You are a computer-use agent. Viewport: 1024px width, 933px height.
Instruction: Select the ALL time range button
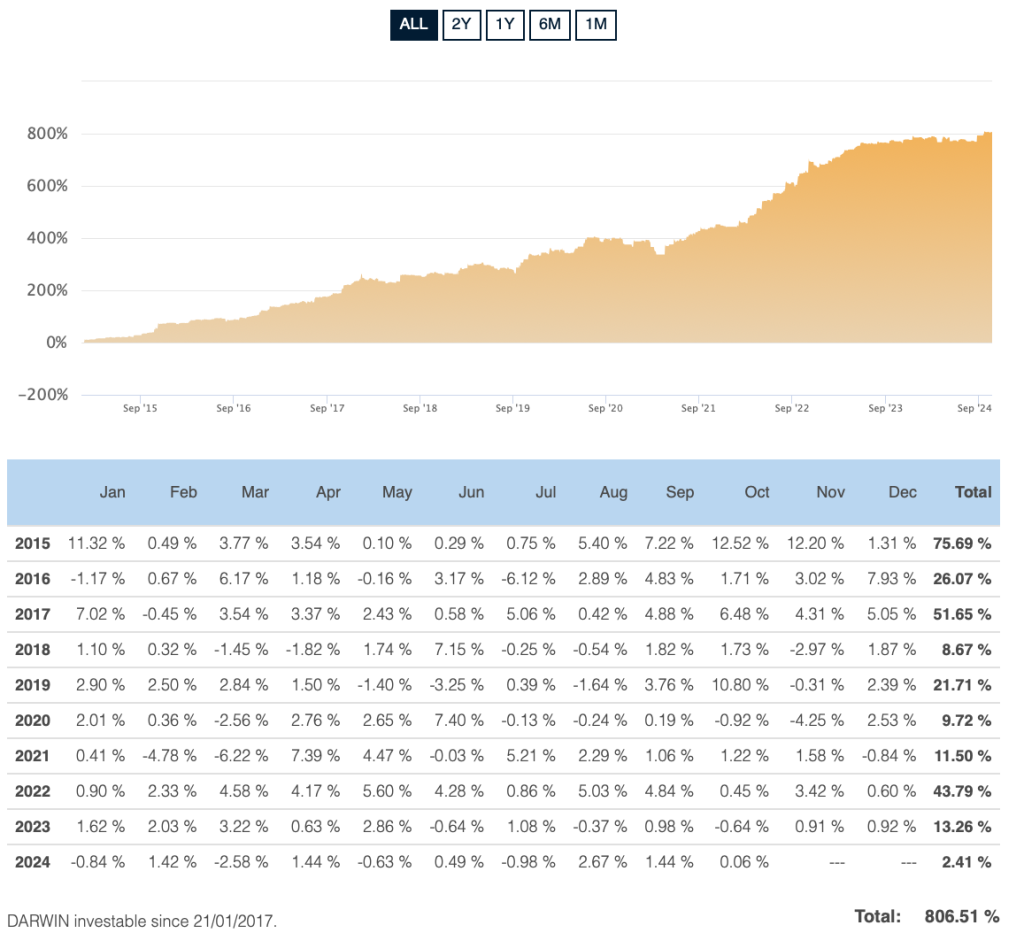click(x=413, y=25)
